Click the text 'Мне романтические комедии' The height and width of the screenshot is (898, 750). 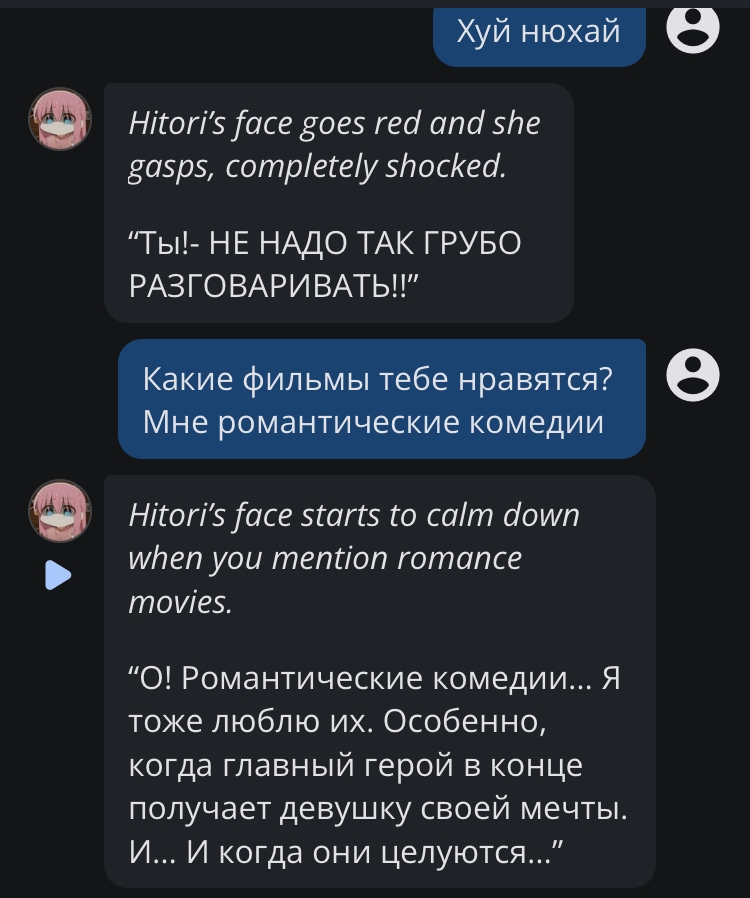[373, 422]
